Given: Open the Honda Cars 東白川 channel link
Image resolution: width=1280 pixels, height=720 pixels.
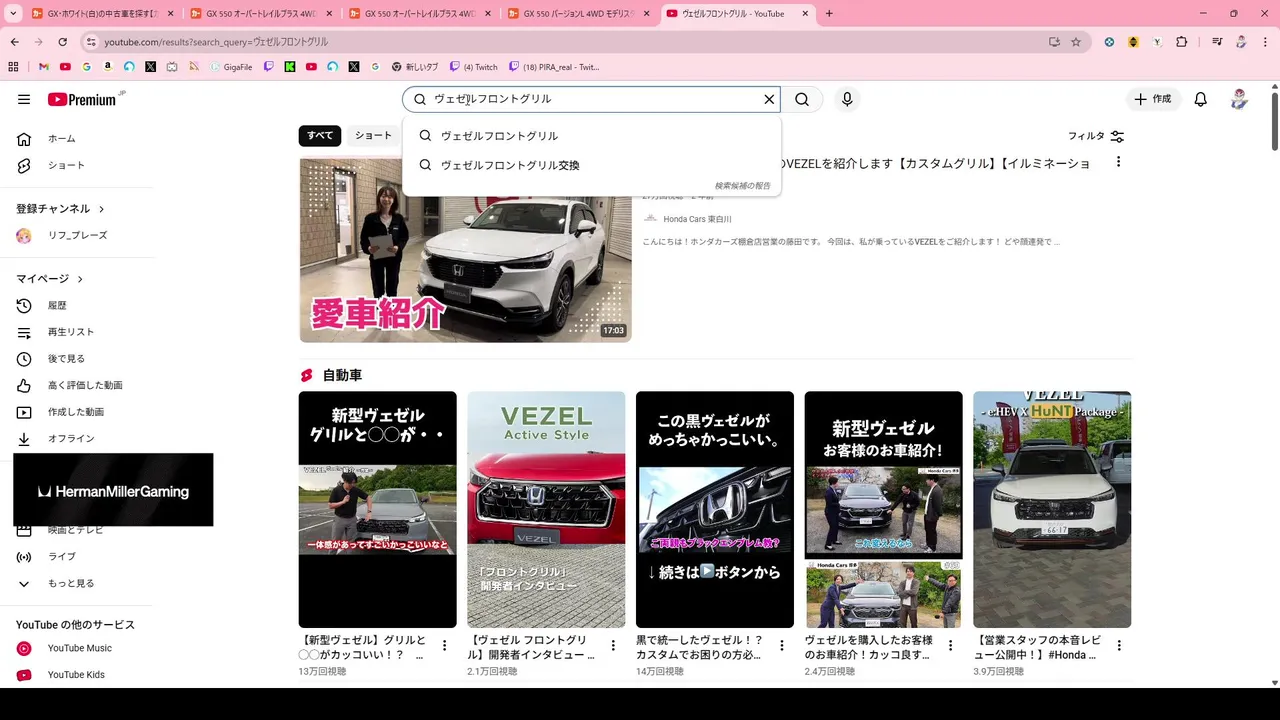Looking at the screenshot, I should (697, 219).
